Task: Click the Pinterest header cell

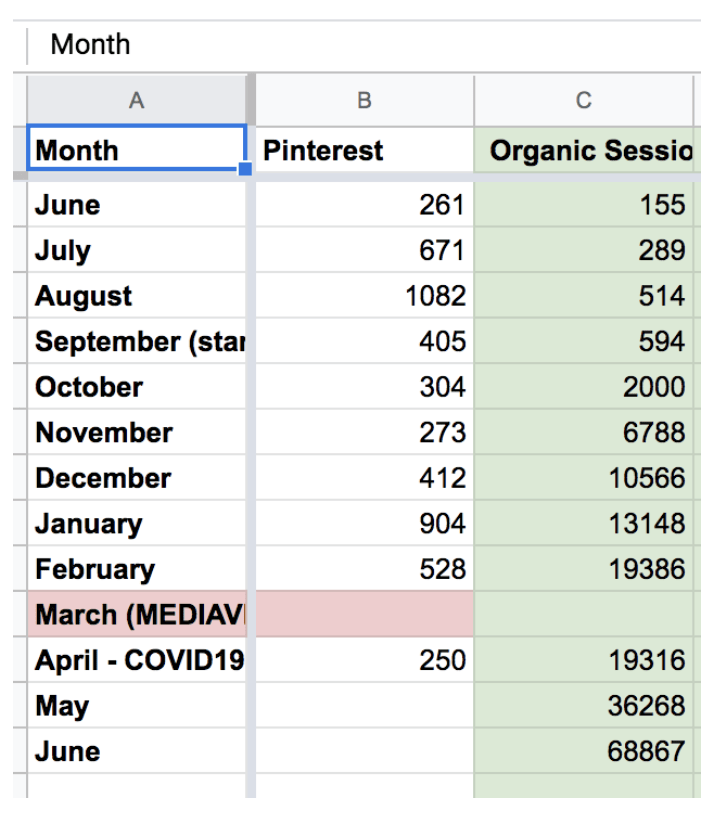Action: 364,151
